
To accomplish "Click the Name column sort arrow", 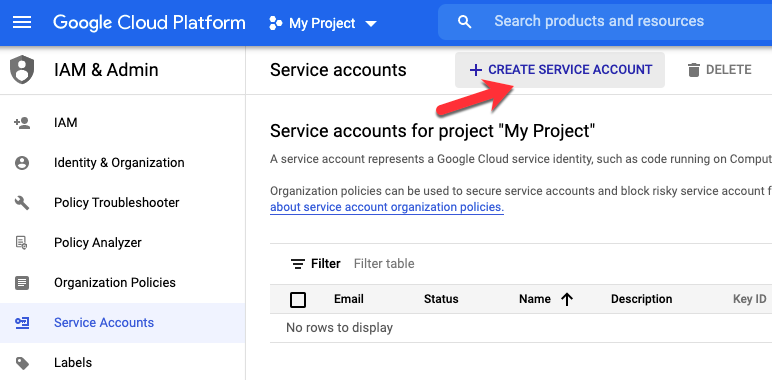I will click(567, 299).
